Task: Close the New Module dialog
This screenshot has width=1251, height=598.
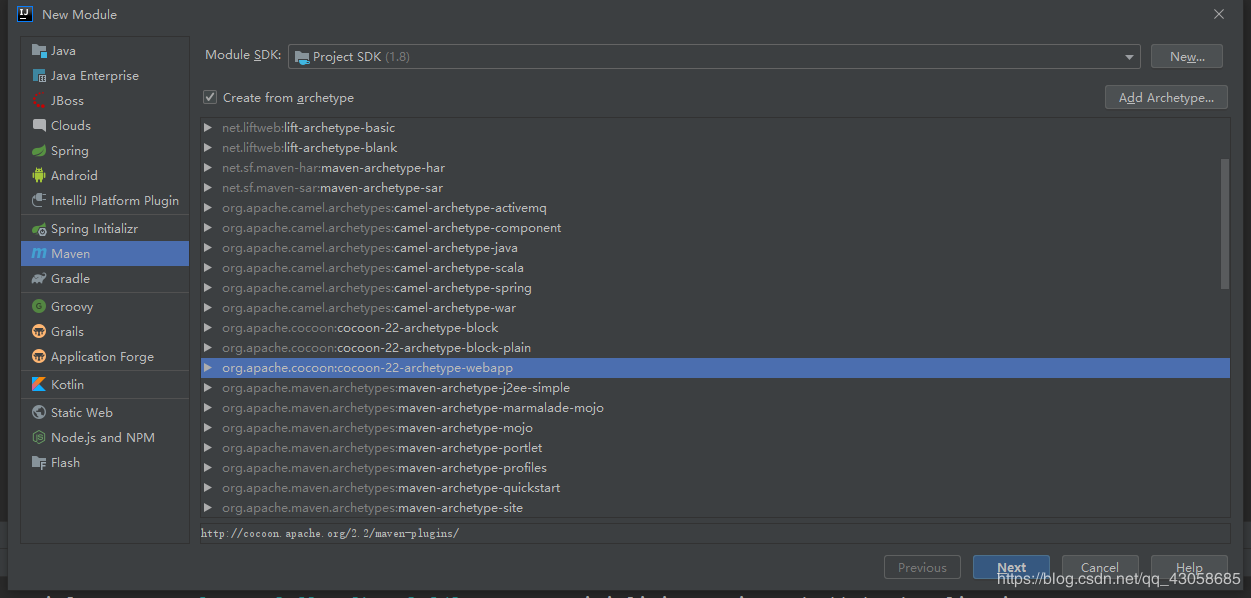Action: point(1219,14)
